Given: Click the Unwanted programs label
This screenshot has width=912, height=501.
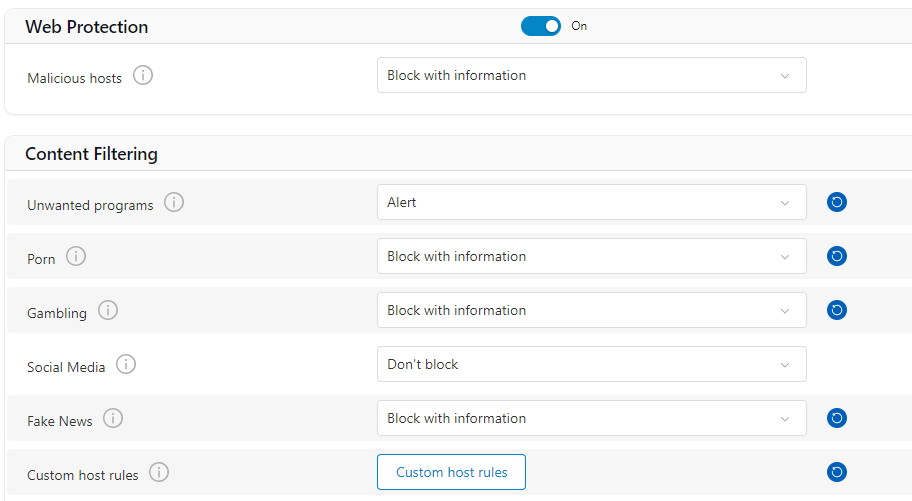Looking at the screenshot, I should 90,205.
